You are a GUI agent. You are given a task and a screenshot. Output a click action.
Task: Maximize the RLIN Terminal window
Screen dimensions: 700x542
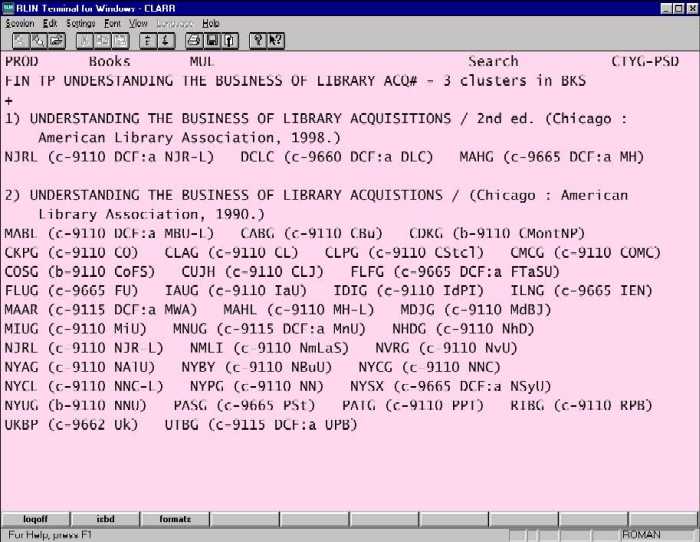pos(678,8)
